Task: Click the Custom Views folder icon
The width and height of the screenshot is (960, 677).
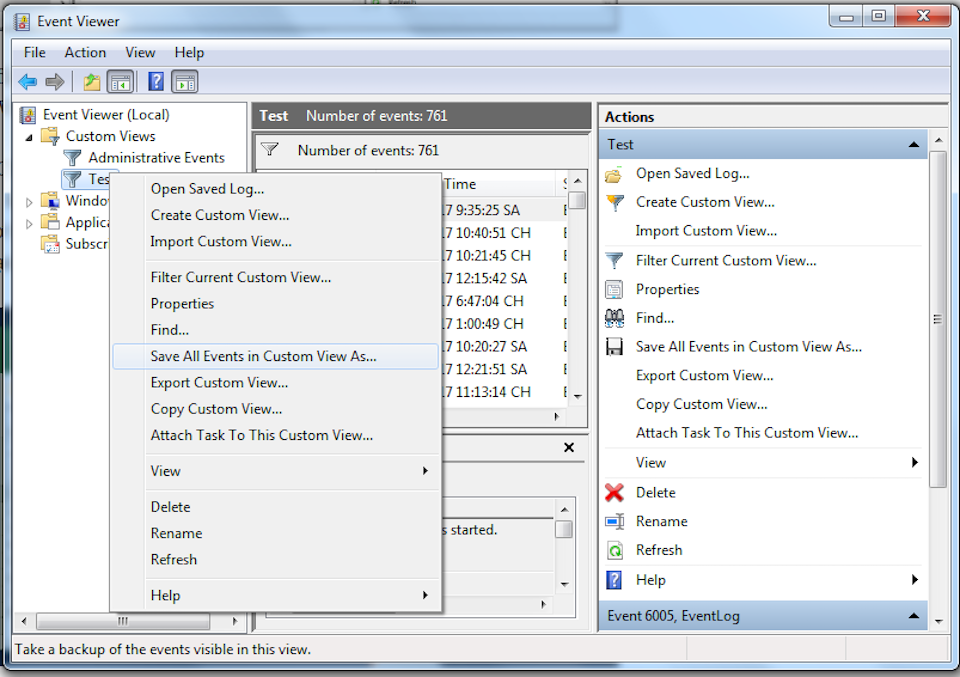Action: click(x=50, y=135)
